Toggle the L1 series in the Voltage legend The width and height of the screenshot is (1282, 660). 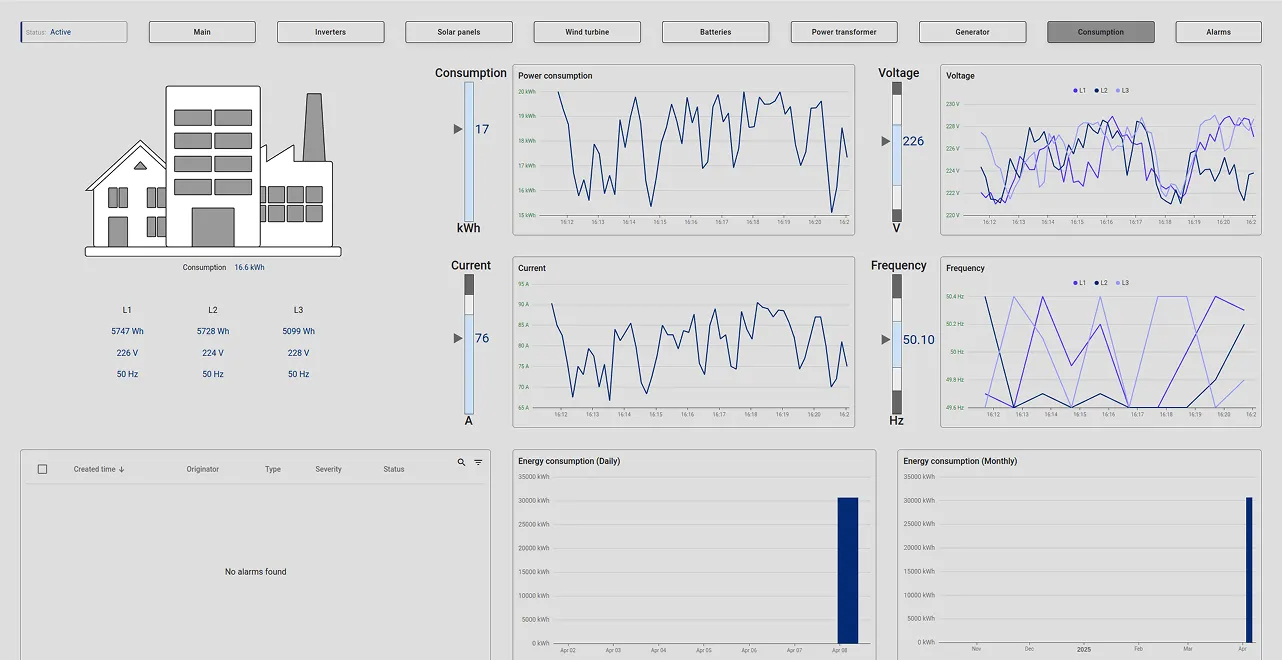pyautogui.click(x=1076, y=90)
